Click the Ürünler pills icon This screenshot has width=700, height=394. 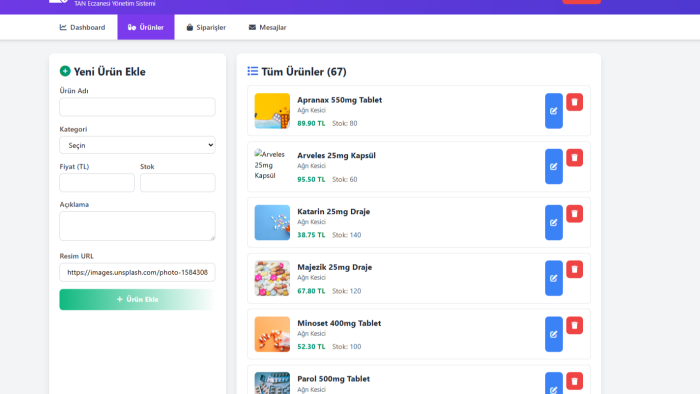[132, 27]
